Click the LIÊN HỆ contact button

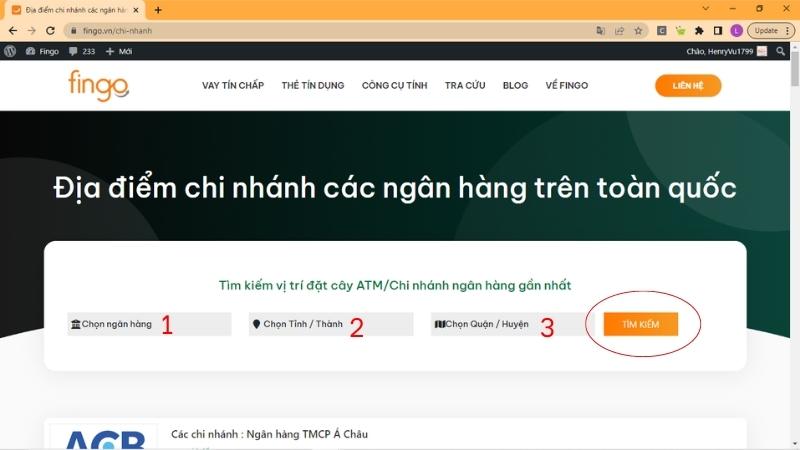688,85
